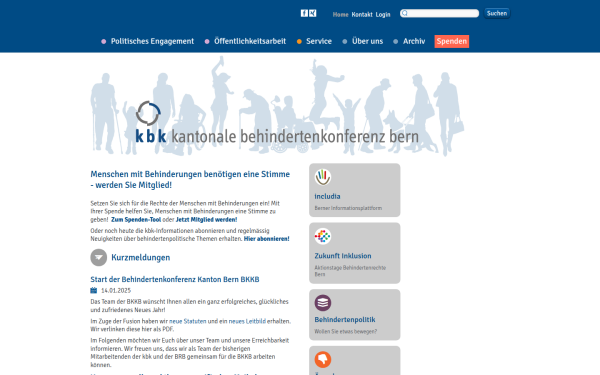Go to Home link
600x375 pixels.
pos(341,15)
